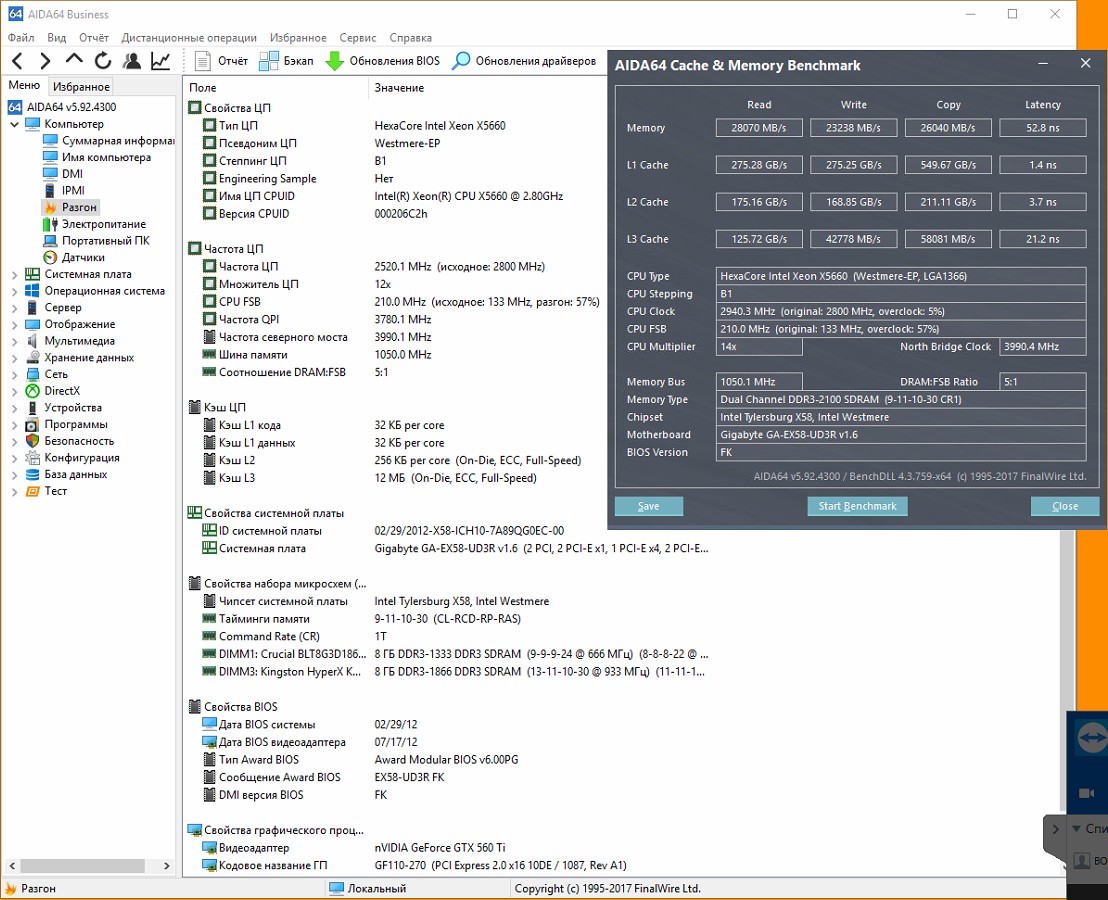
Task: Select Безопасность in the tree
Action: tap(70, 441)
